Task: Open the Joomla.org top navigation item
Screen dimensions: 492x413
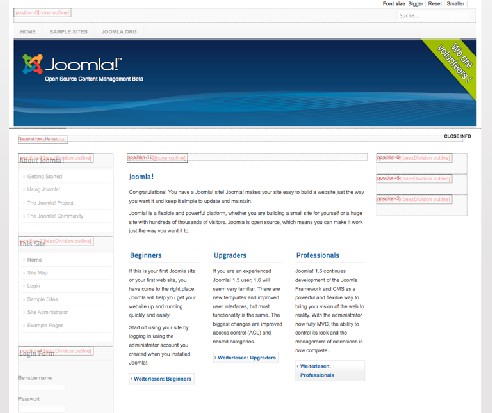Action: [119, 32]
